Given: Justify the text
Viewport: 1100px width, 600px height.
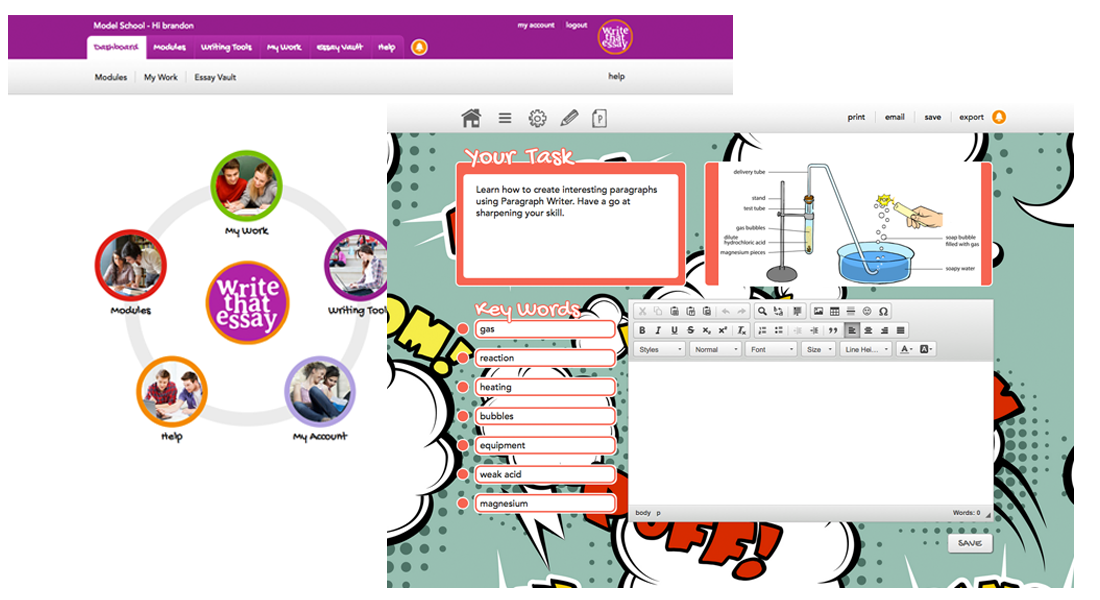Looking at the screenshot, I should pyautogui.click(x=900, y=331).
